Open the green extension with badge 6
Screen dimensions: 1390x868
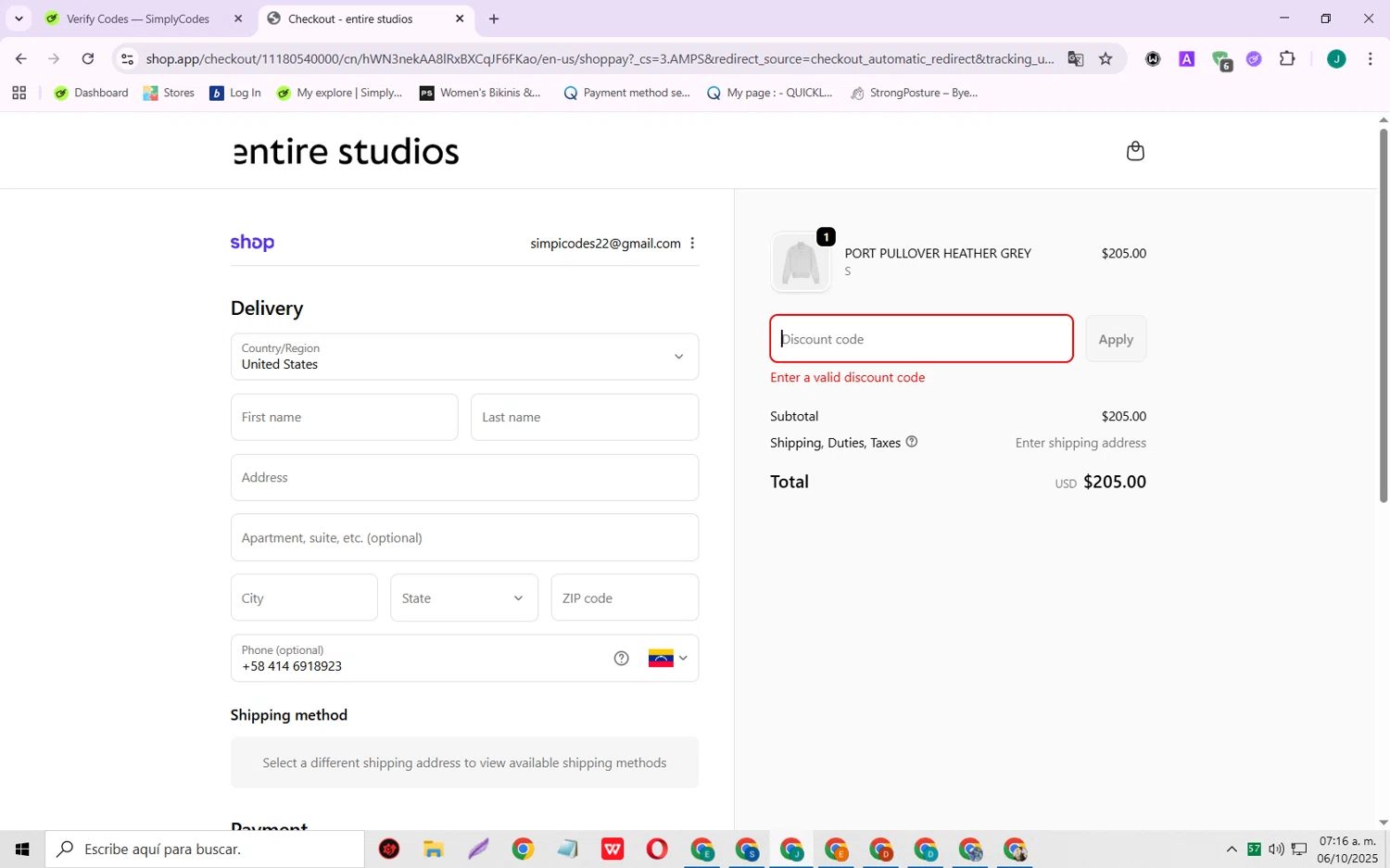pos(1221,60)
